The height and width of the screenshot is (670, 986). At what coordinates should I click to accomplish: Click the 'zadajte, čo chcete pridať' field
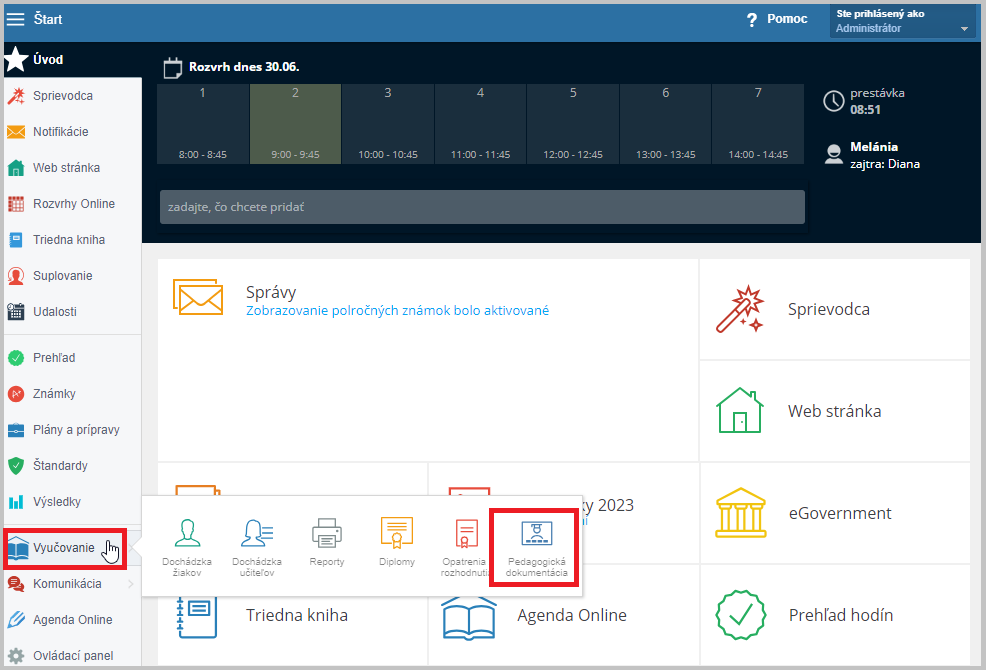click(481, 207)
